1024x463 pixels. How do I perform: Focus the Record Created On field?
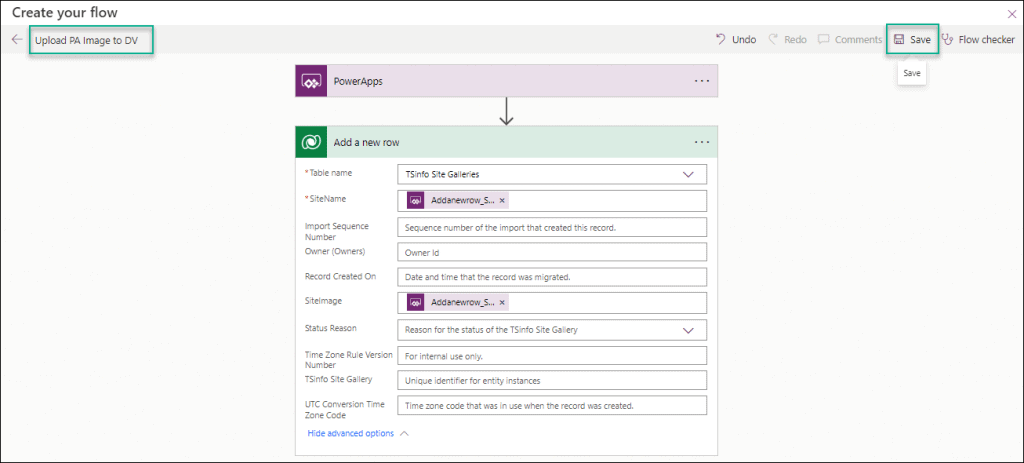tap(552, 277)
